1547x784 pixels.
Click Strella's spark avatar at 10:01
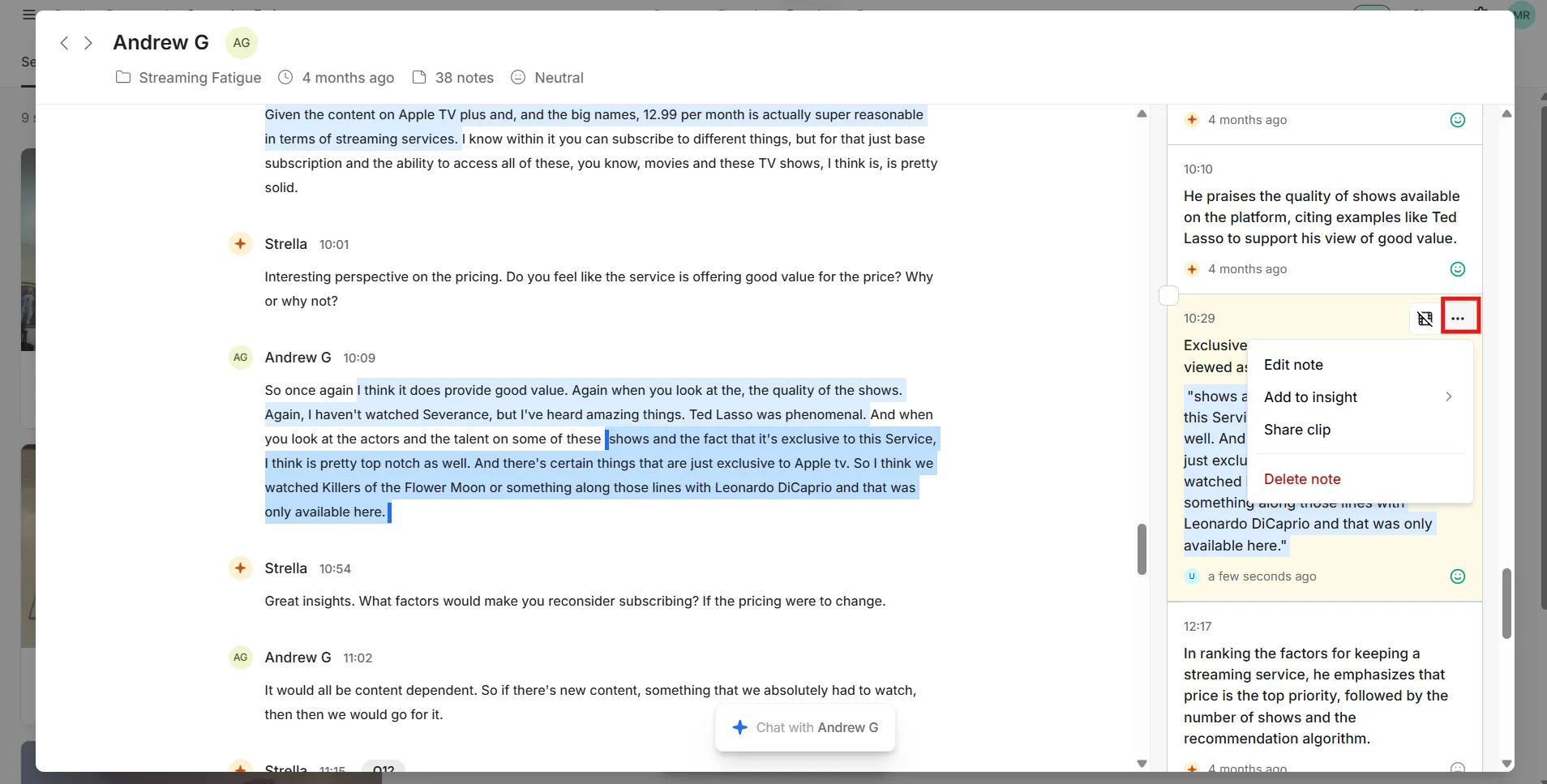coord(241,243)
